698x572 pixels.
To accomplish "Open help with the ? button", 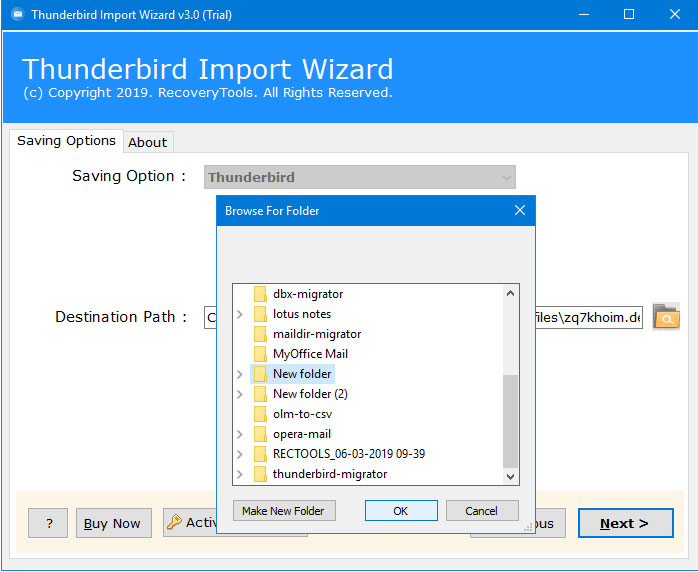I will [48, 523].
